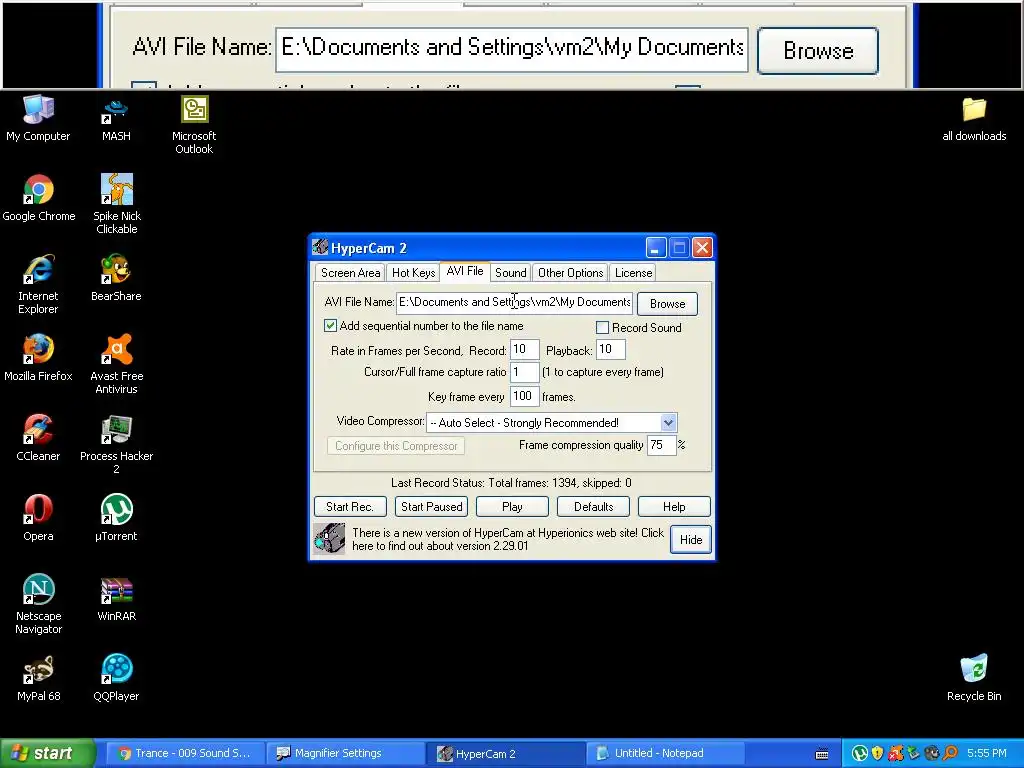This screenshot has height=768, width=1024.
Task: Open the new HyperCam version notice link
Action: (x=508, y=539)
